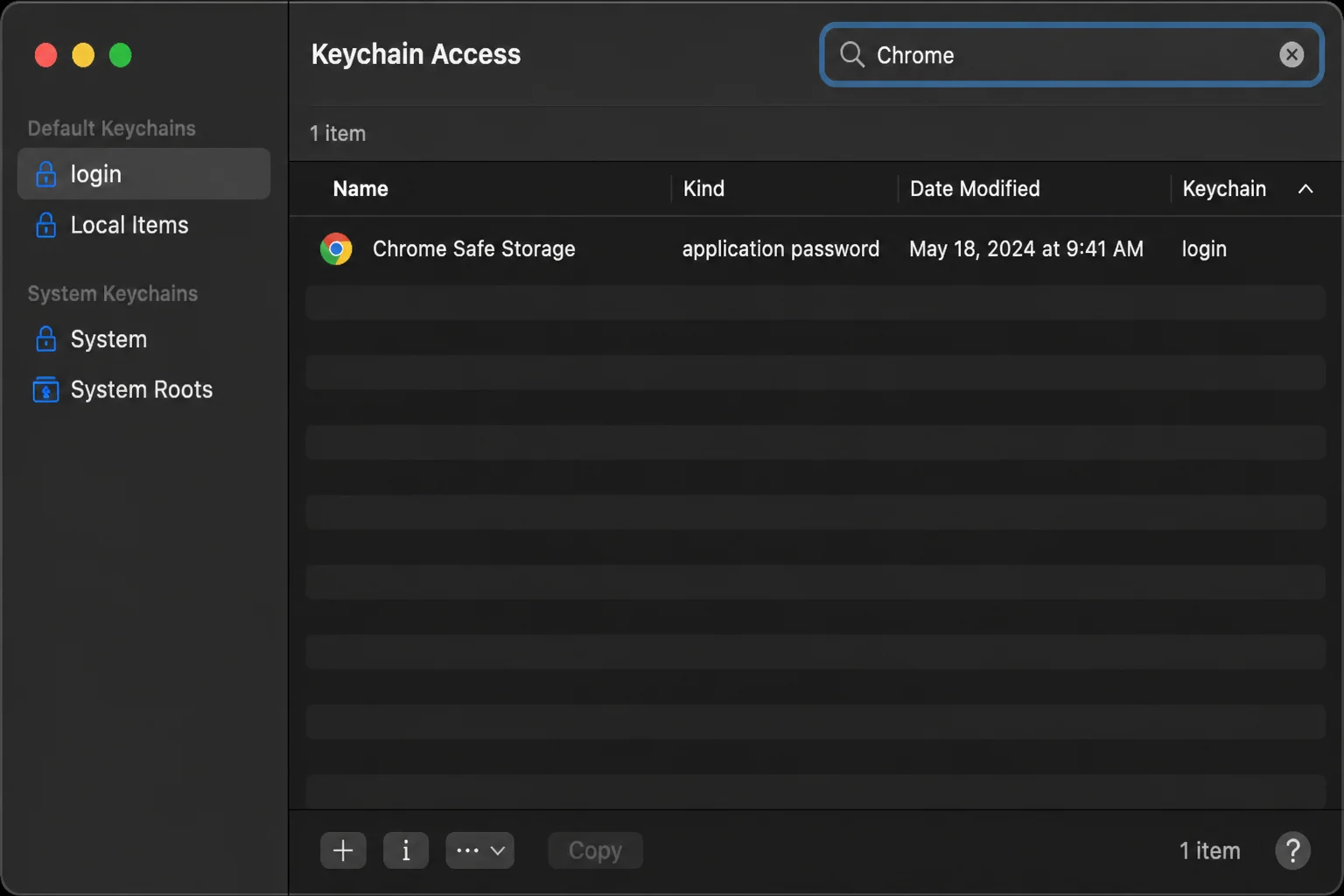Click the lock icon beside System

click(45, 339)
